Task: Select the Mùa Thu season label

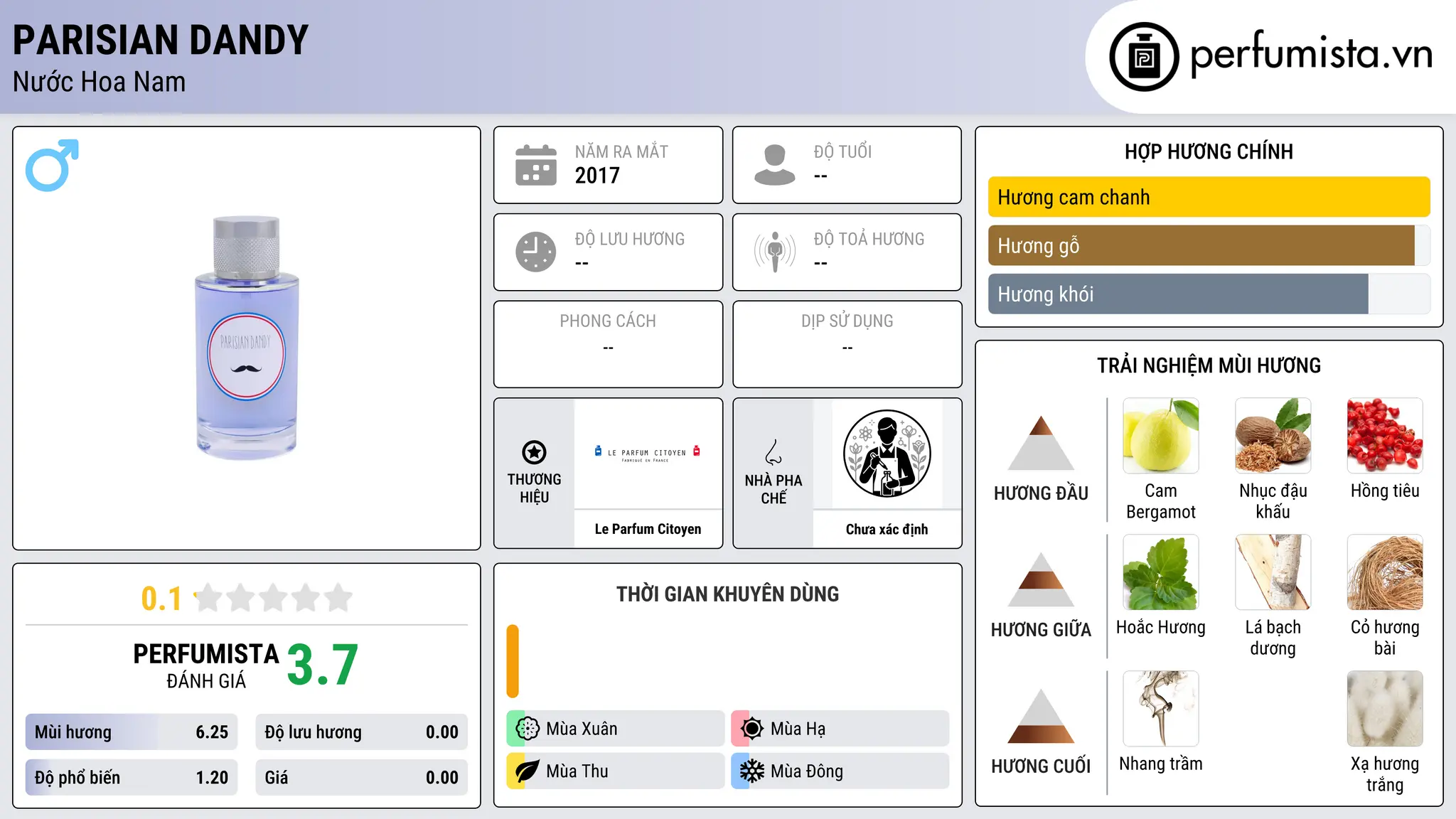Action: 577,771
